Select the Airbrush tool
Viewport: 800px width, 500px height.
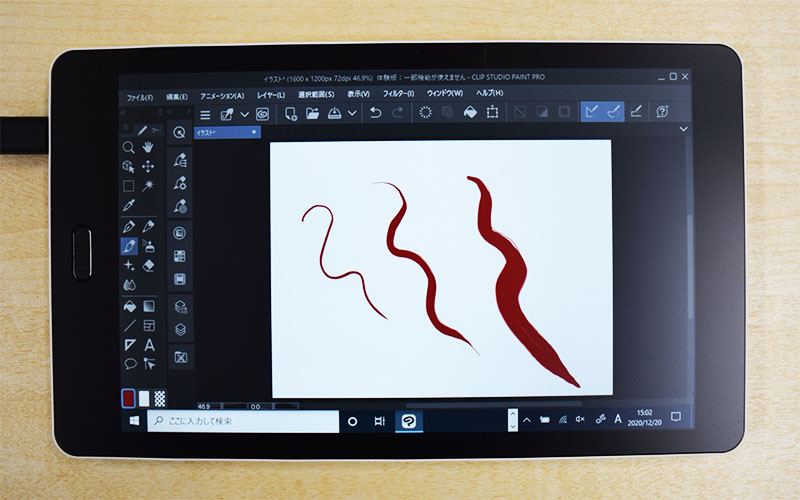click(148, 246)
